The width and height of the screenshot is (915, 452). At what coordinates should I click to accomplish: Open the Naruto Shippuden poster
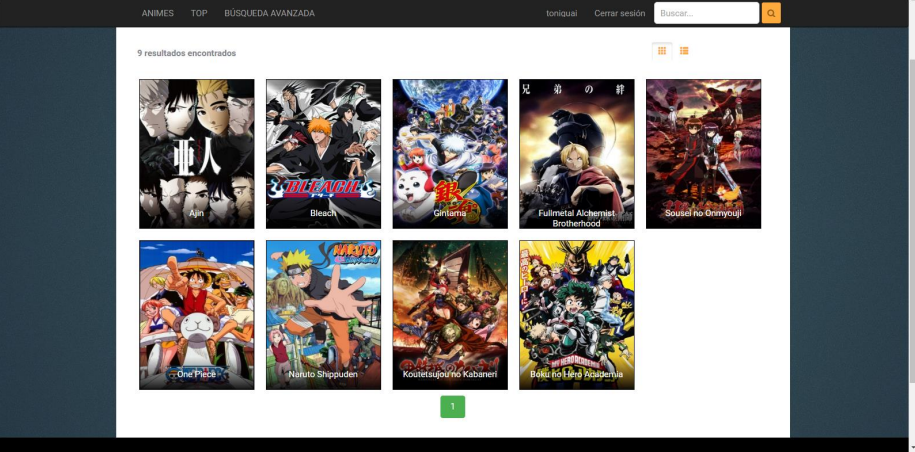[323, 315]
